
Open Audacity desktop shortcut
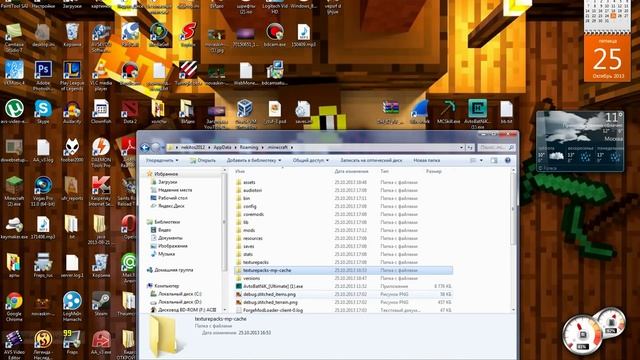(x=72, y=111)
